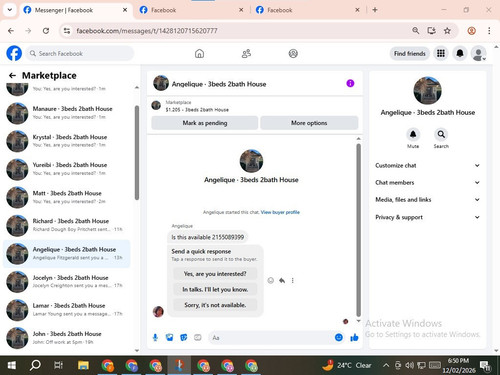Screen dimensions: 500x375
Task: Open the emoji picker in message box
Action: 339,338
